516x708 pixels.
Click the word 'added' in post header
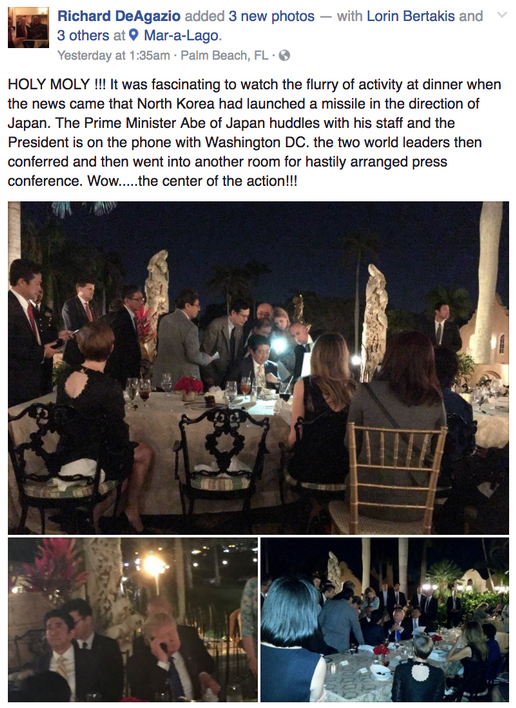[x=205, y=16]
